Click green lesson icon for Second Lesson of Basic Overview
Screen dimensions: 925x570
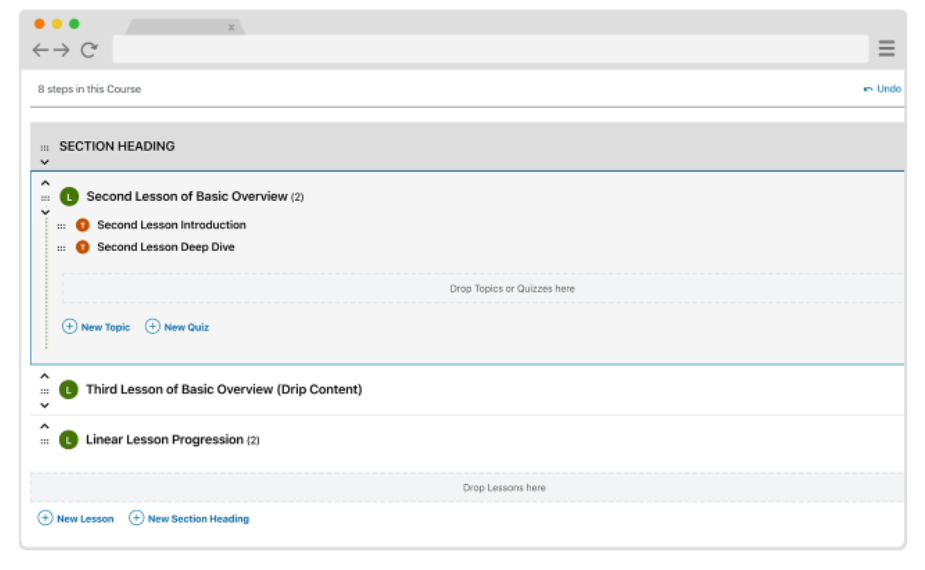pos(68,197)
